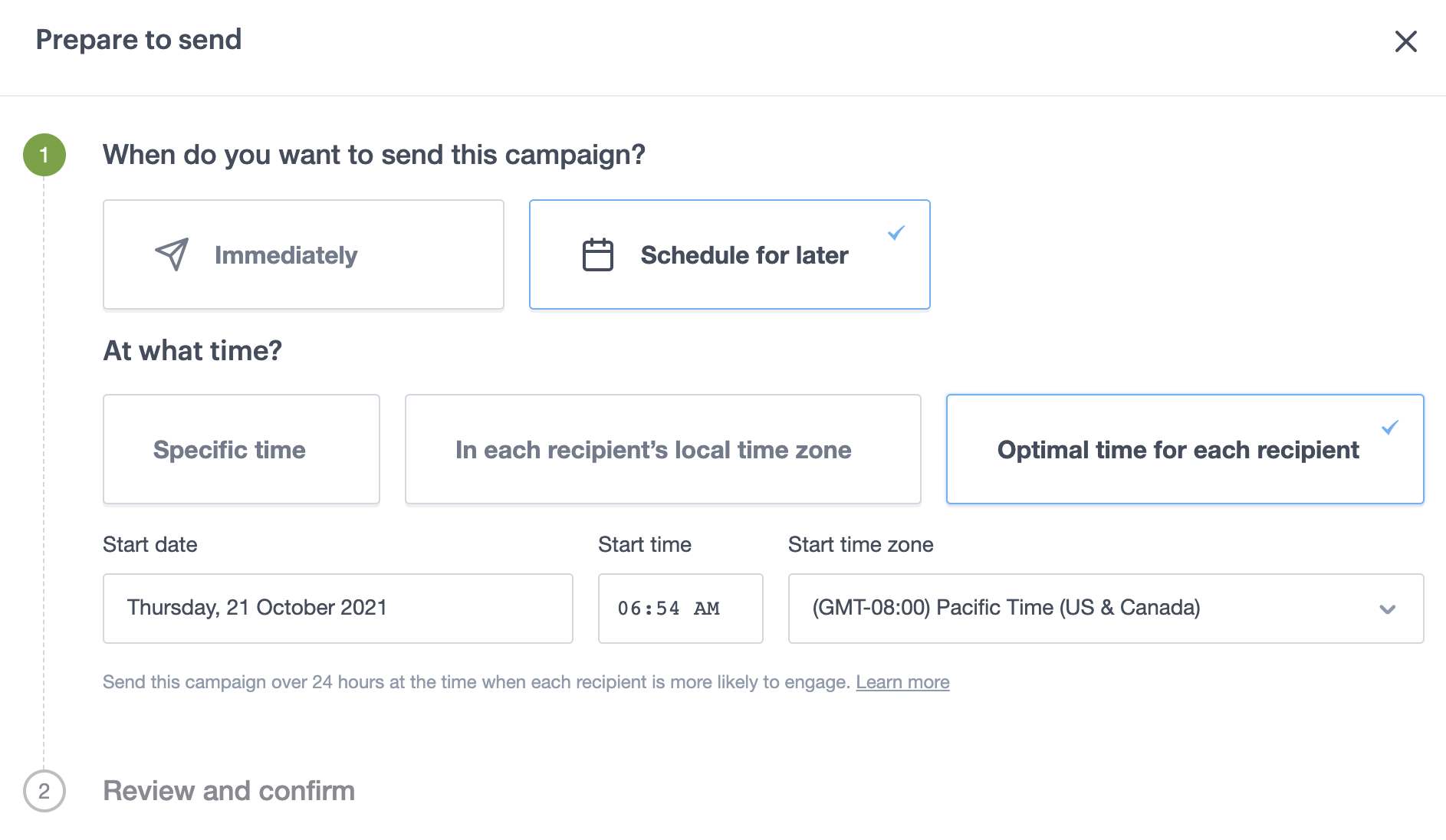Click the X to close Prepare to send
The image size is (1446, 840).
tap(1407, 42)
